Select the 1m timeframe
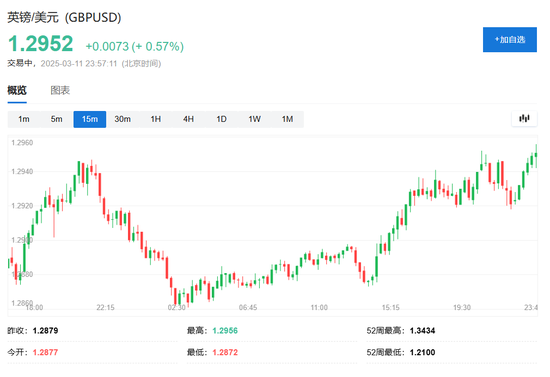This screenshot has width=550, height=377. point(24,119)
